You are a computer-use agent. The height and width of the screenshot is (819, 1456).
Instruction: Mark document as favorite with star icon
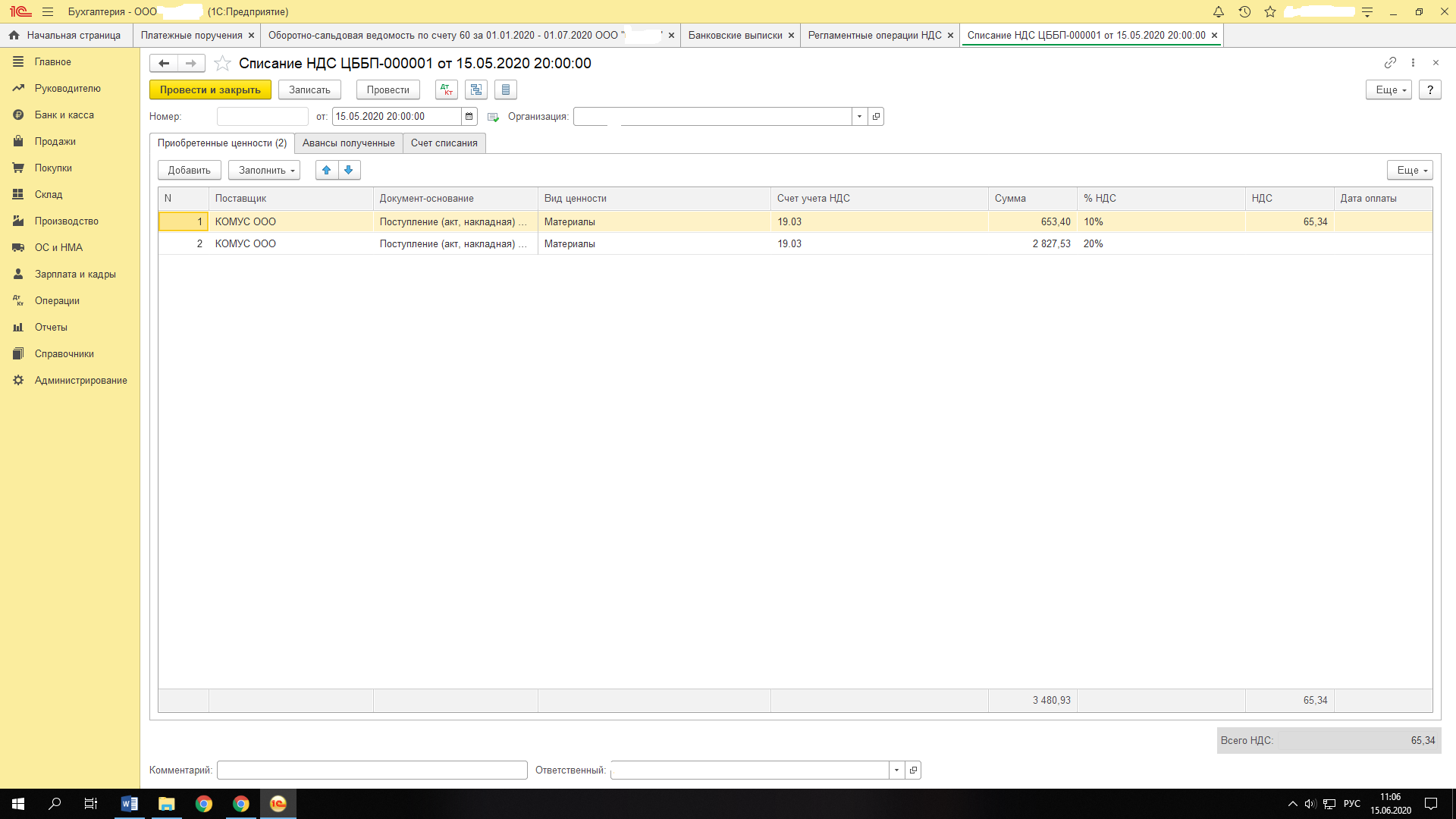coord(222,63)
